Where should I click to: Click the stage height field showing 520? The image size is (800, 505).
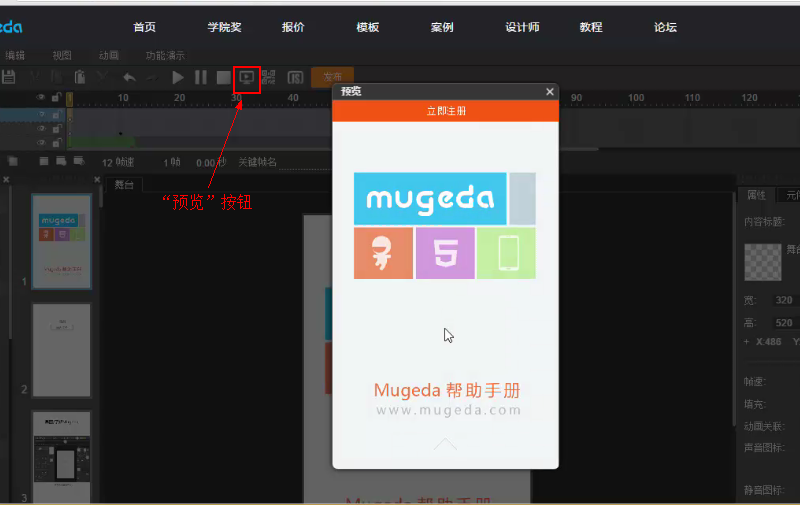[x=784, y=322]
